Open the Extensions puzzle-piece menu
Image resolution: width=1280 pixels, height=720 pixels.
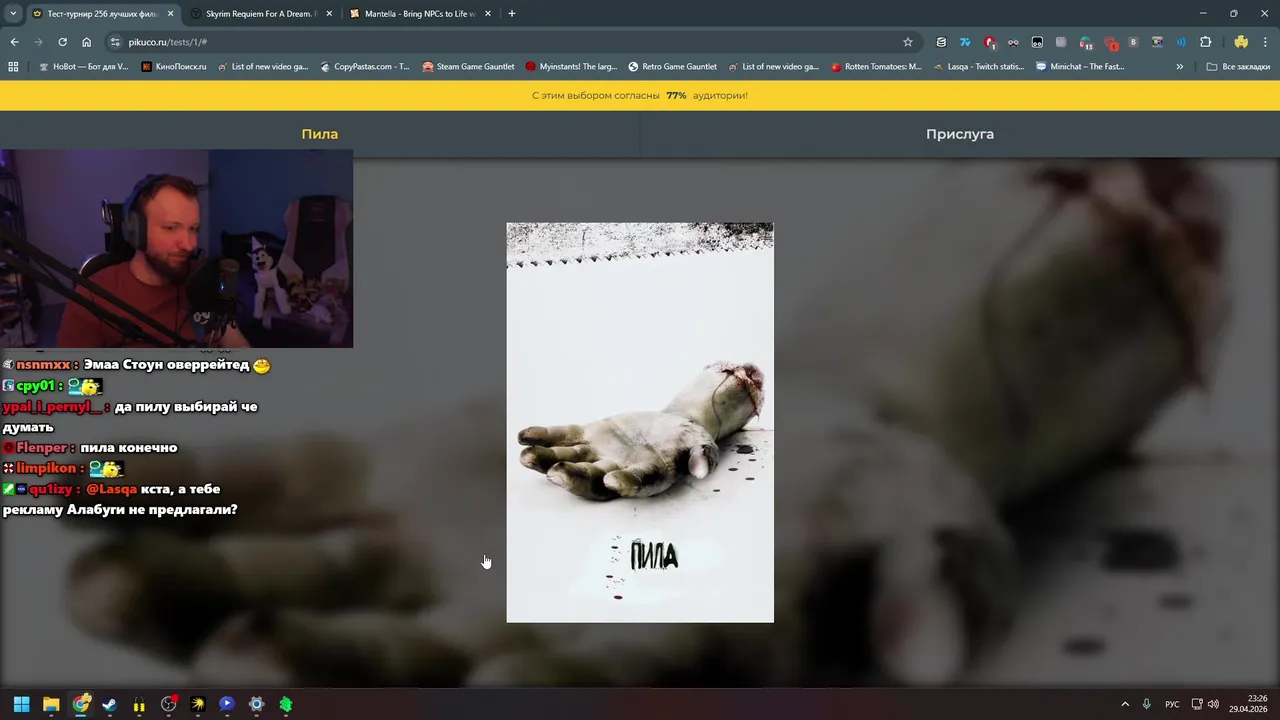1205,42
